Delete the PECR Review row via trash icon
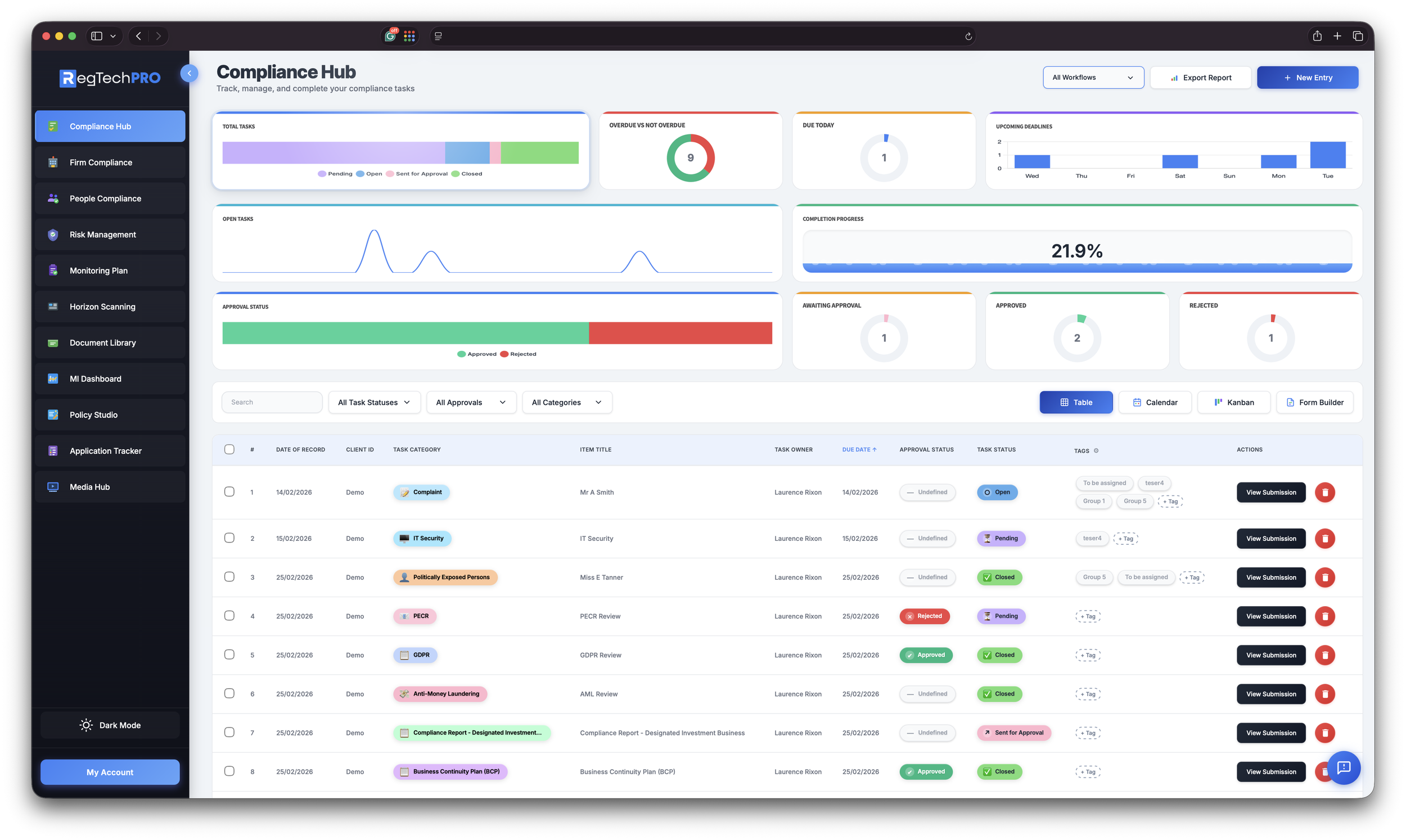Screen dimensions: 1406x840 1325,616
